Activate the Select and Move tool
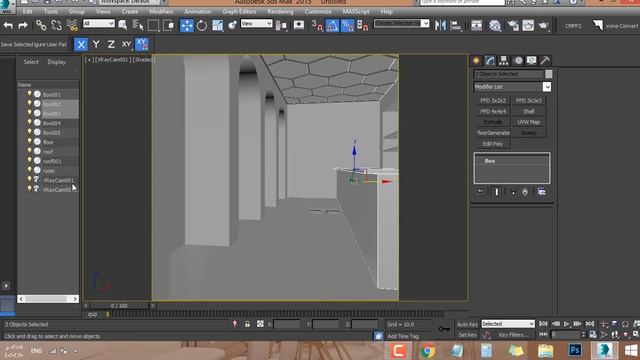Image resolution: width=640 pixels, height=360 pixels. click(187, 25)
